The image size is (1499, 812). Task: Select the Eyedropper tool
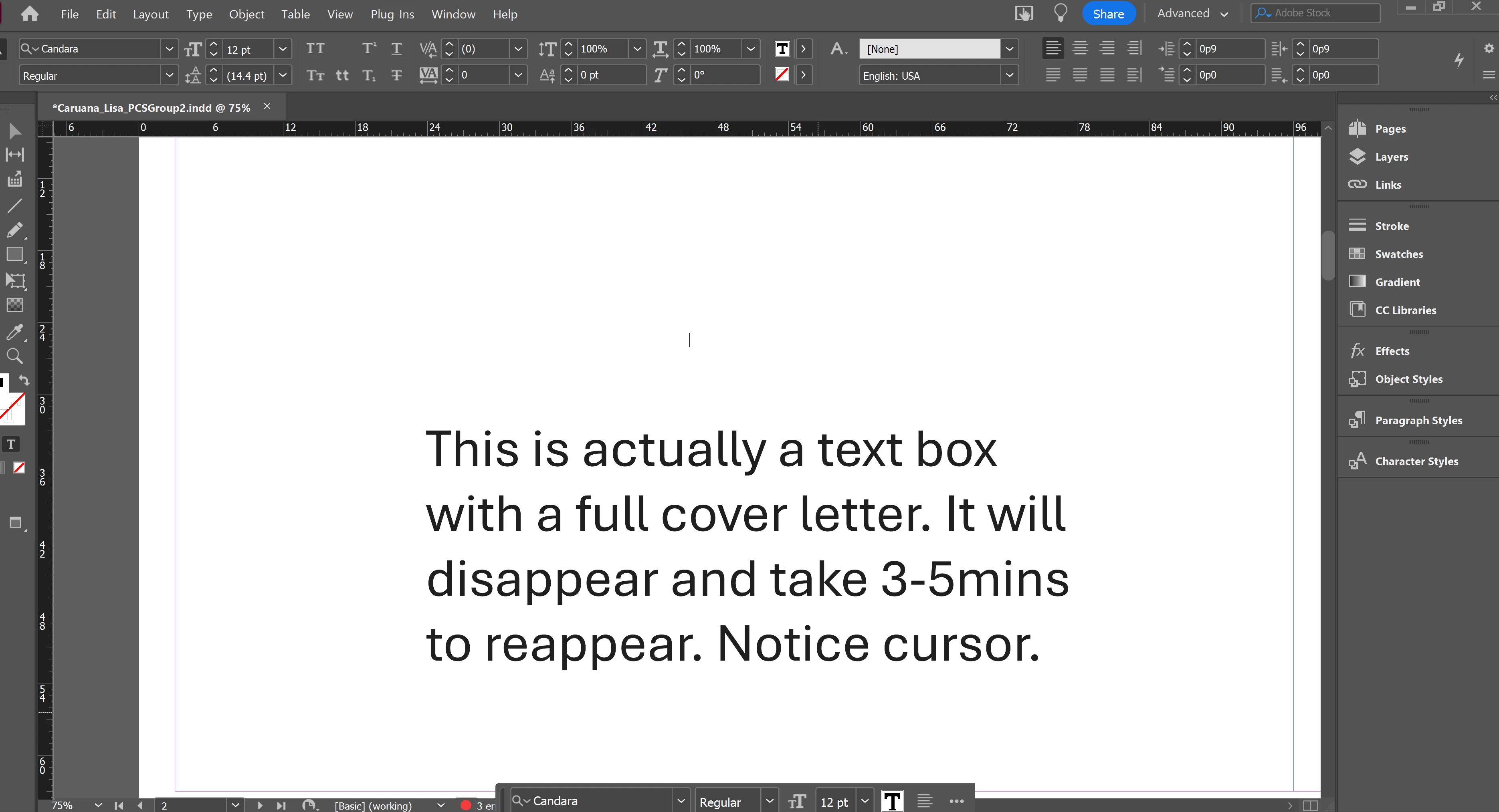point(14,332)
